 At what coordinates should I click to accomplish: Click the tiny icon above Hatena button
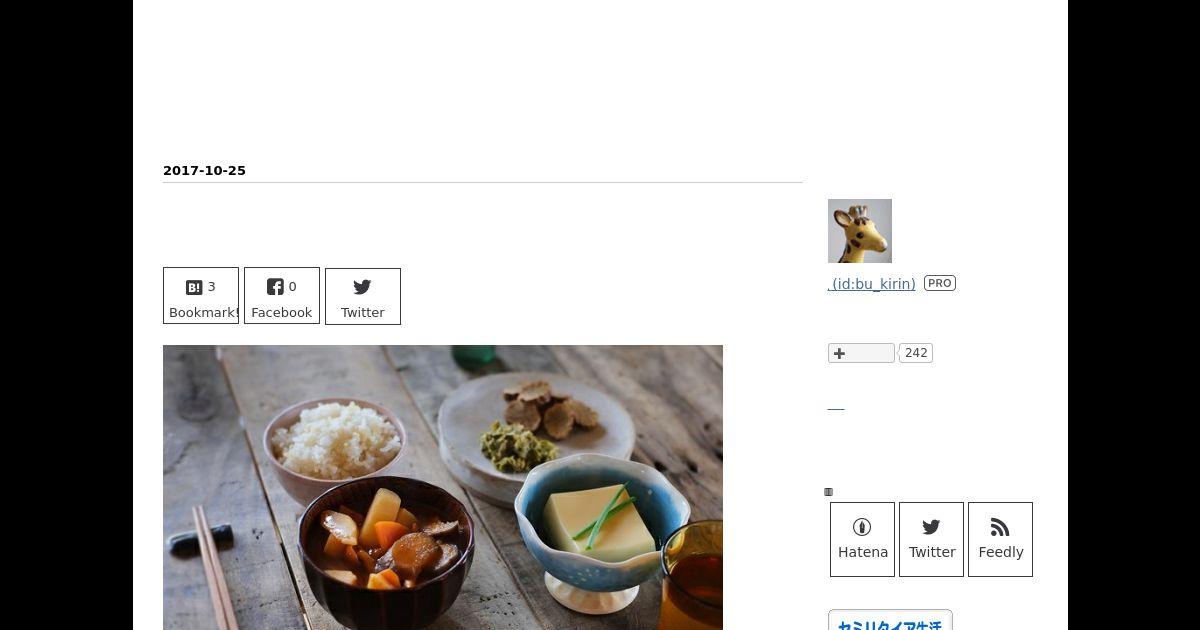click(x=828, y=492)
